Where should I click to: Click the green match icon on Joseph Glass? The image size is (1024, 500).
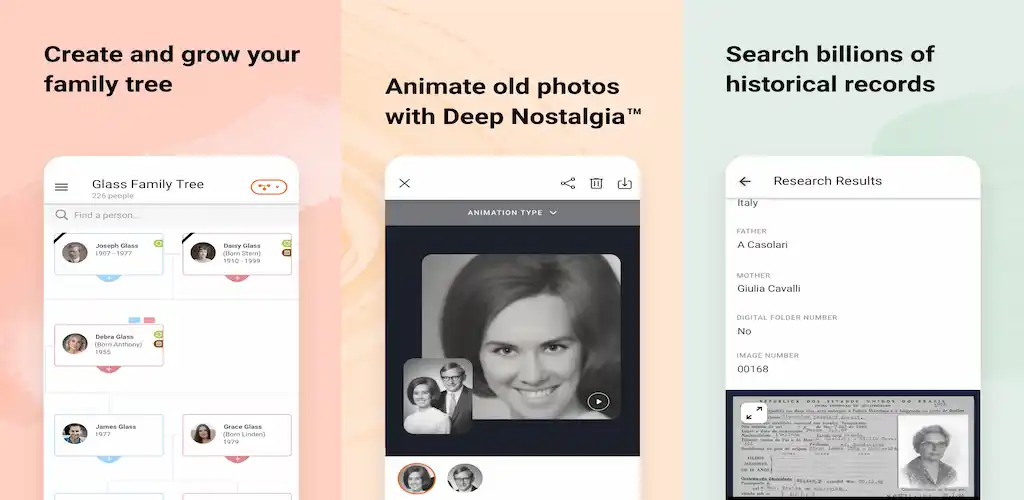coord(158,243)
